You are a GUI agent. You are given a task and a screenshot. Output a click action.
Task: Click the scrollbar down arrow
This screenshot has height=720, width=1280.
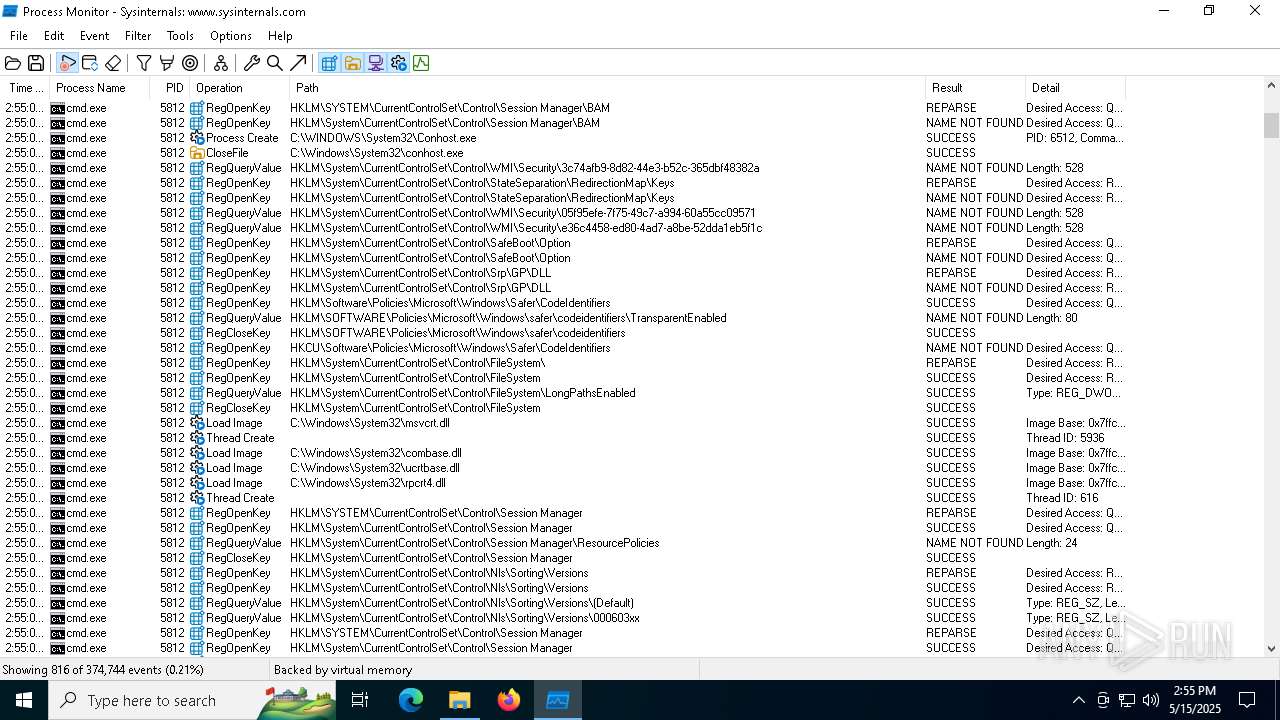1271,648
